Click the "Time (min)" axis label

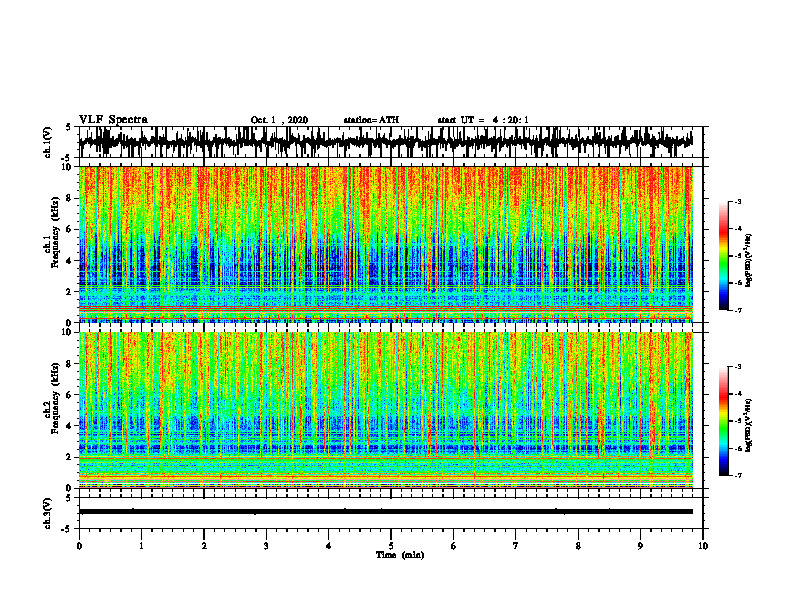click(x=400, y=555)
